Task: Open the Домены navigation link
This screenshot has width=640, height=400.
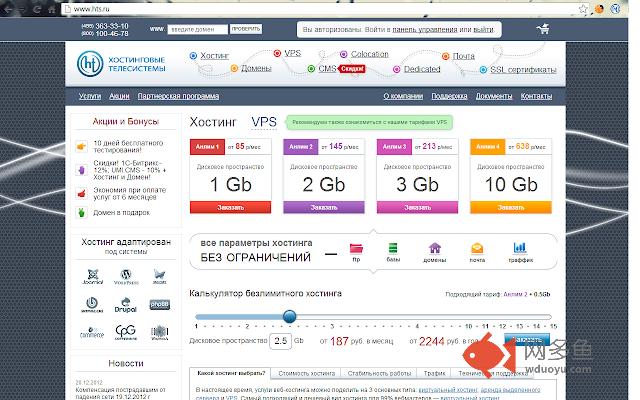Action: click(256, 68)
